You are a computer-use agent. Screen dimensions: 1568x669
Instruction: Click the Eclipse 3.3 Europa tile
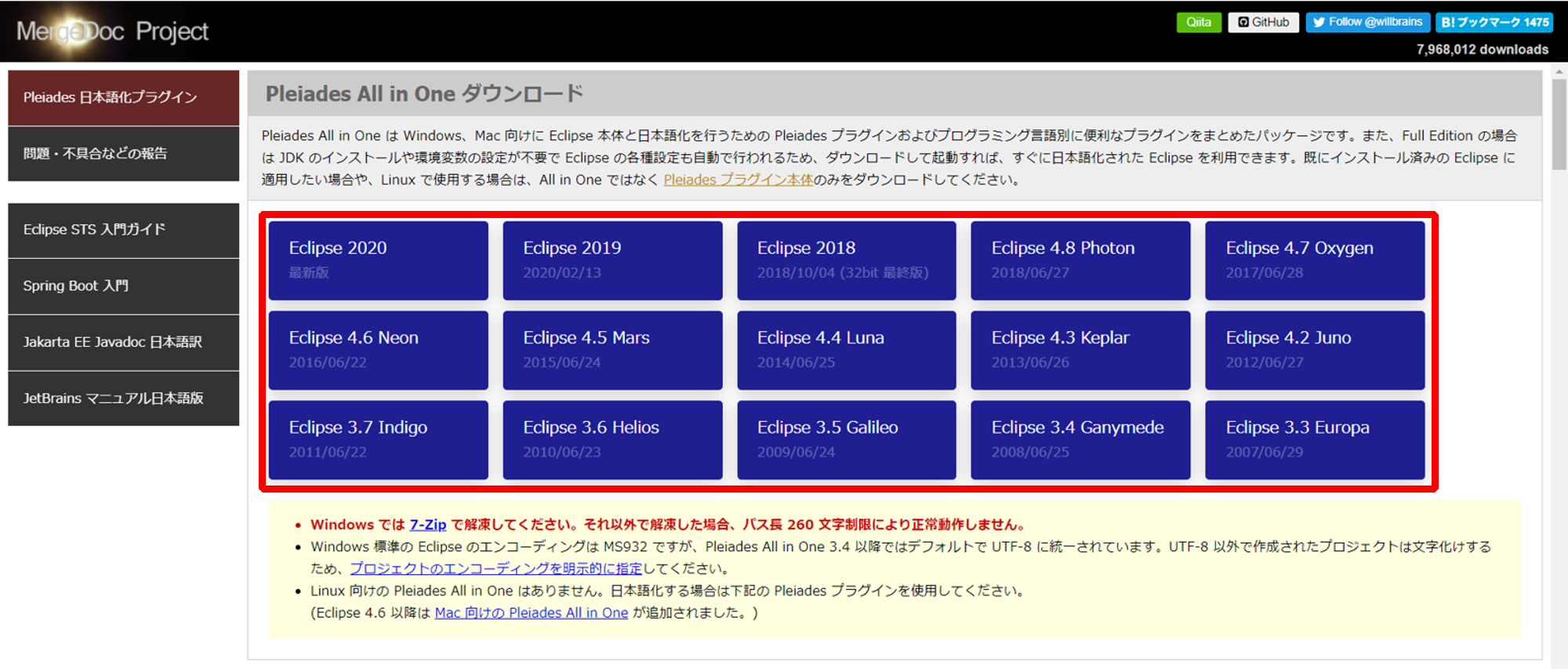tap(1315, 440)
